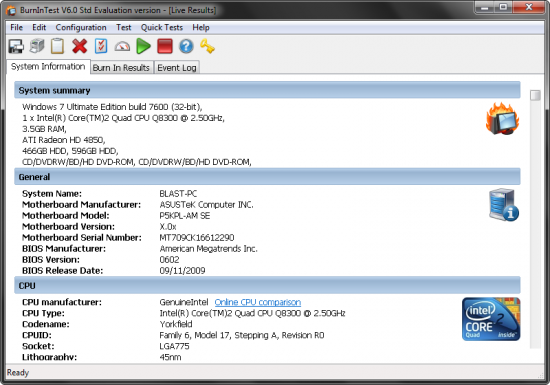The image size is (550, 385).
Task: Switch to the Event Log tab
Action: [177, 68]
